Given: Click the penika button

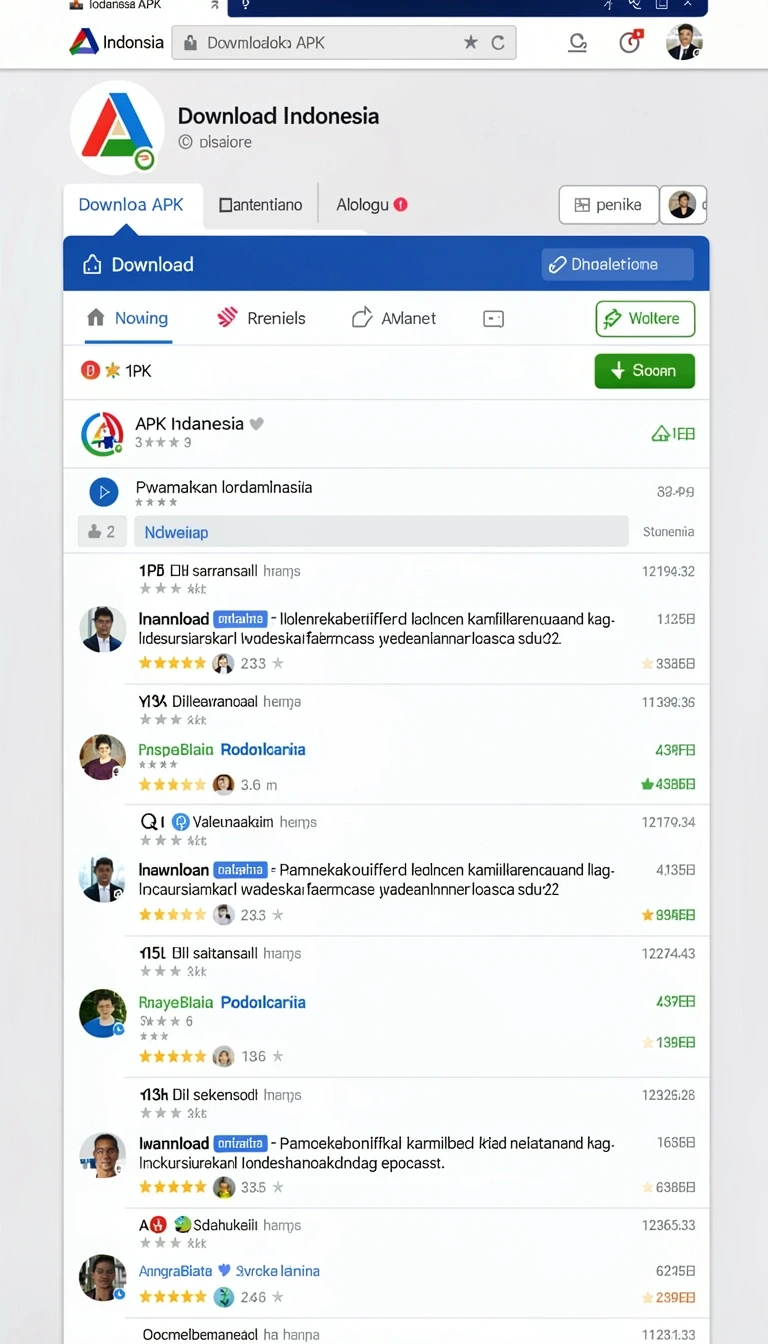Looking at the screenshot, I should 608,205.
